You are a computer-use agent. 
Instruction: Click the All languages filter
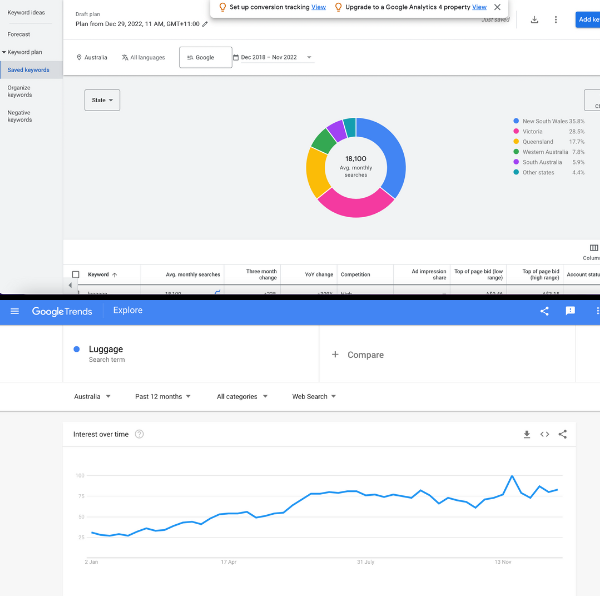pos(143,57)
